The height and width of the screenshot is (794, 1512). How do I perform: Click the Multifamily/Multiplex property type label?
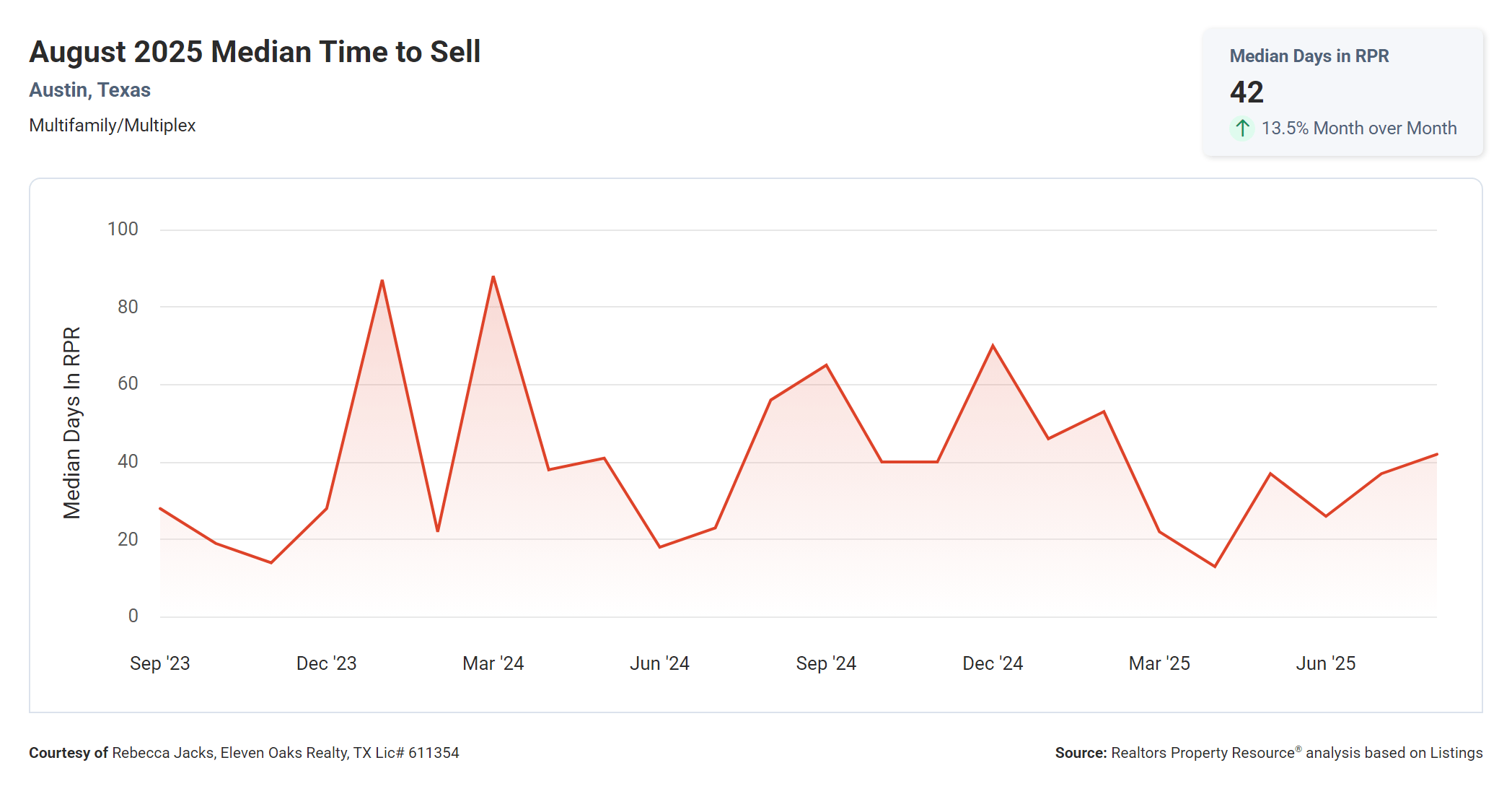tap(113, 126)
